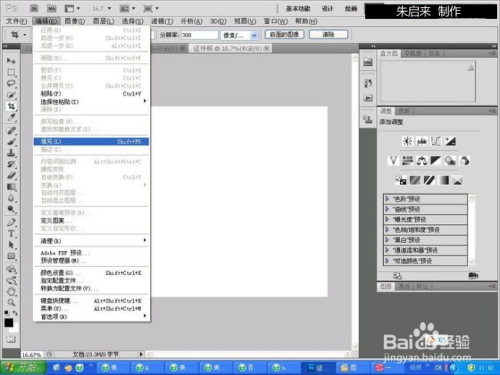Screen dimensions: 500x375
Task: Select the Move tool
Action: point(11,61)
